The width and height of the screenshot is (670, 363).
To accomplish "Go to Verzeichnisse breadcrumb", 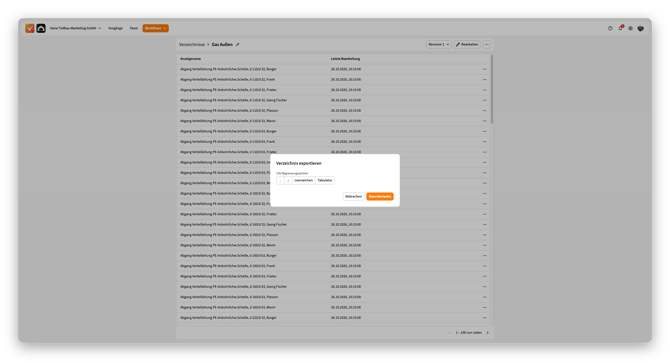I will 192,44.
